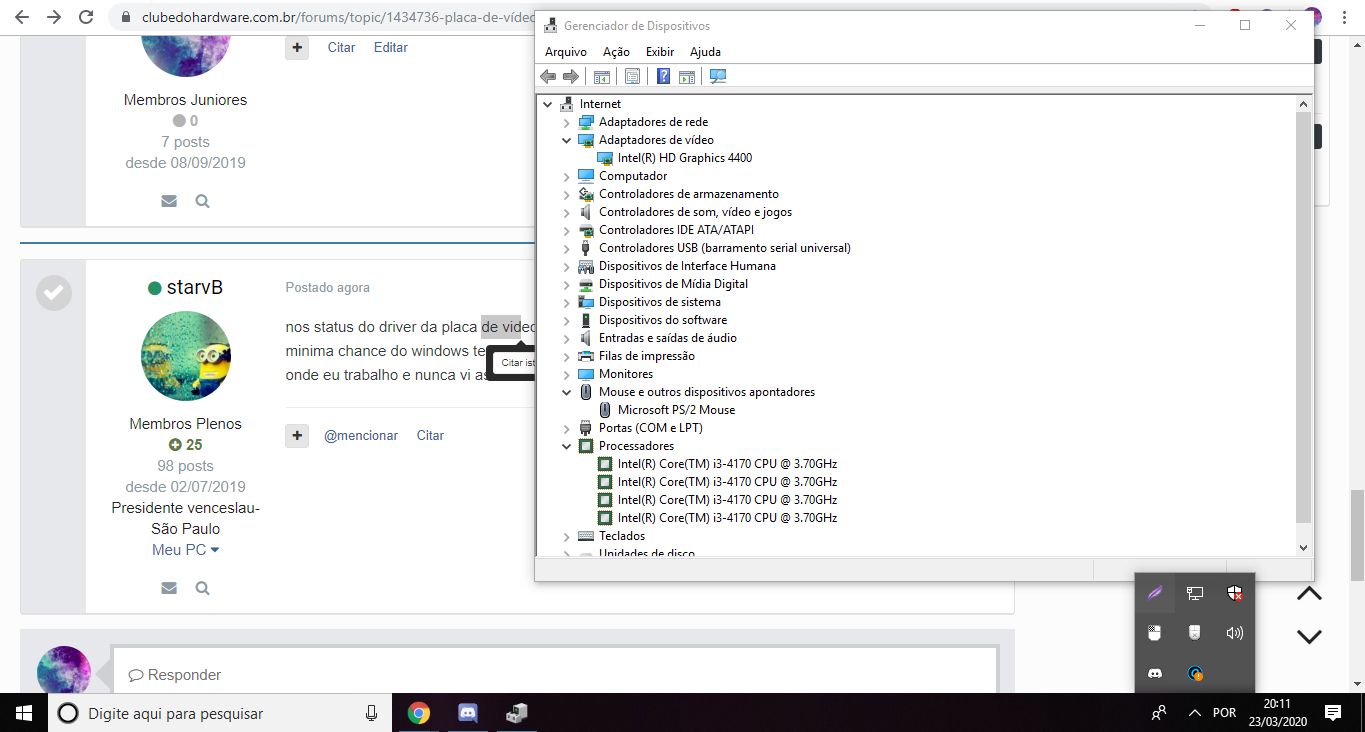Viewport: 1365px width, 732px height.
Task: Click the network computer tray icon
Action: (x=1195, y=593)
